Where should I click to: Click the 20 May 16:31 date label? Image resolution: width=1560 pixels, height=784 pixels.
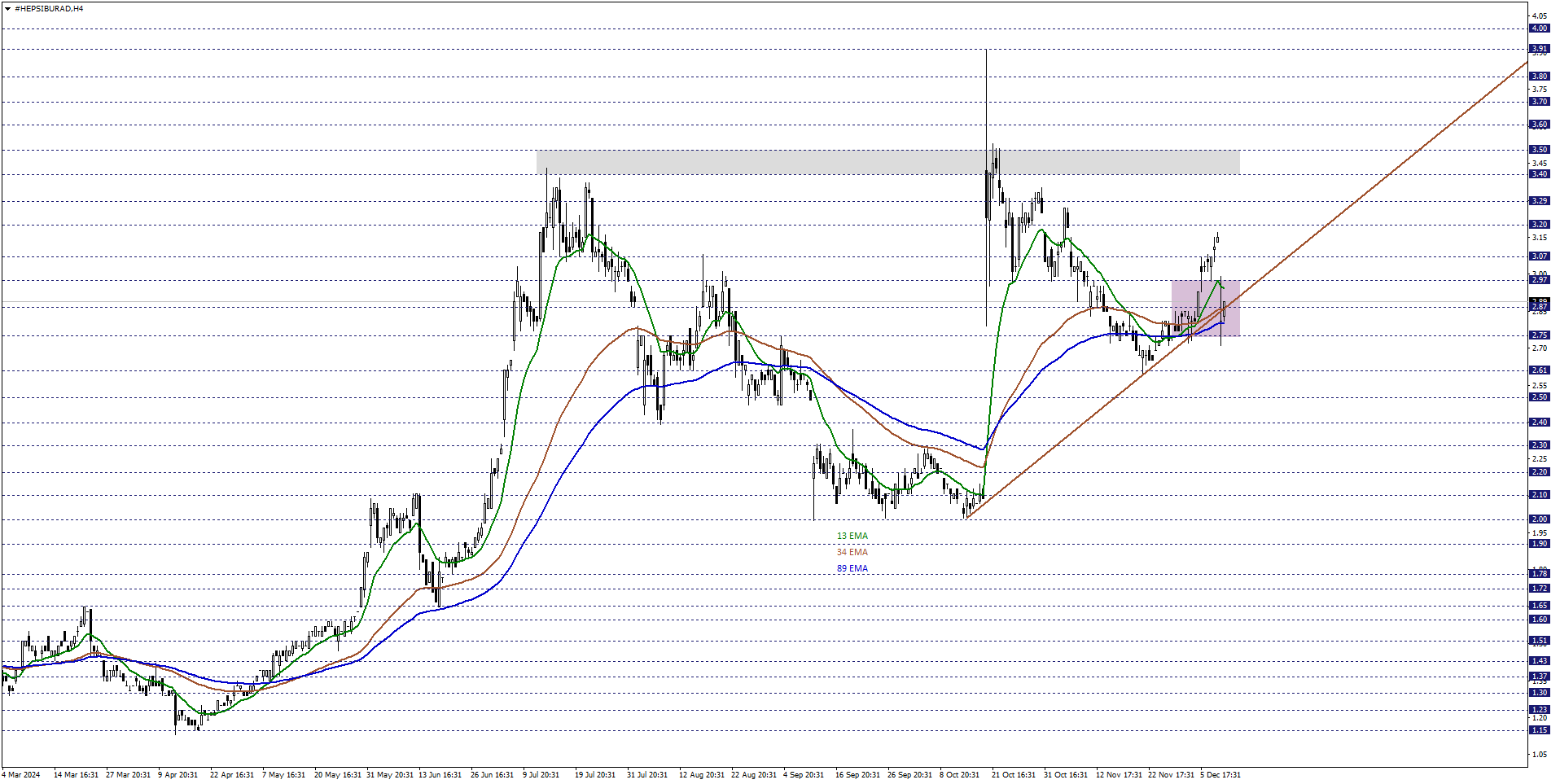(337, 775)
